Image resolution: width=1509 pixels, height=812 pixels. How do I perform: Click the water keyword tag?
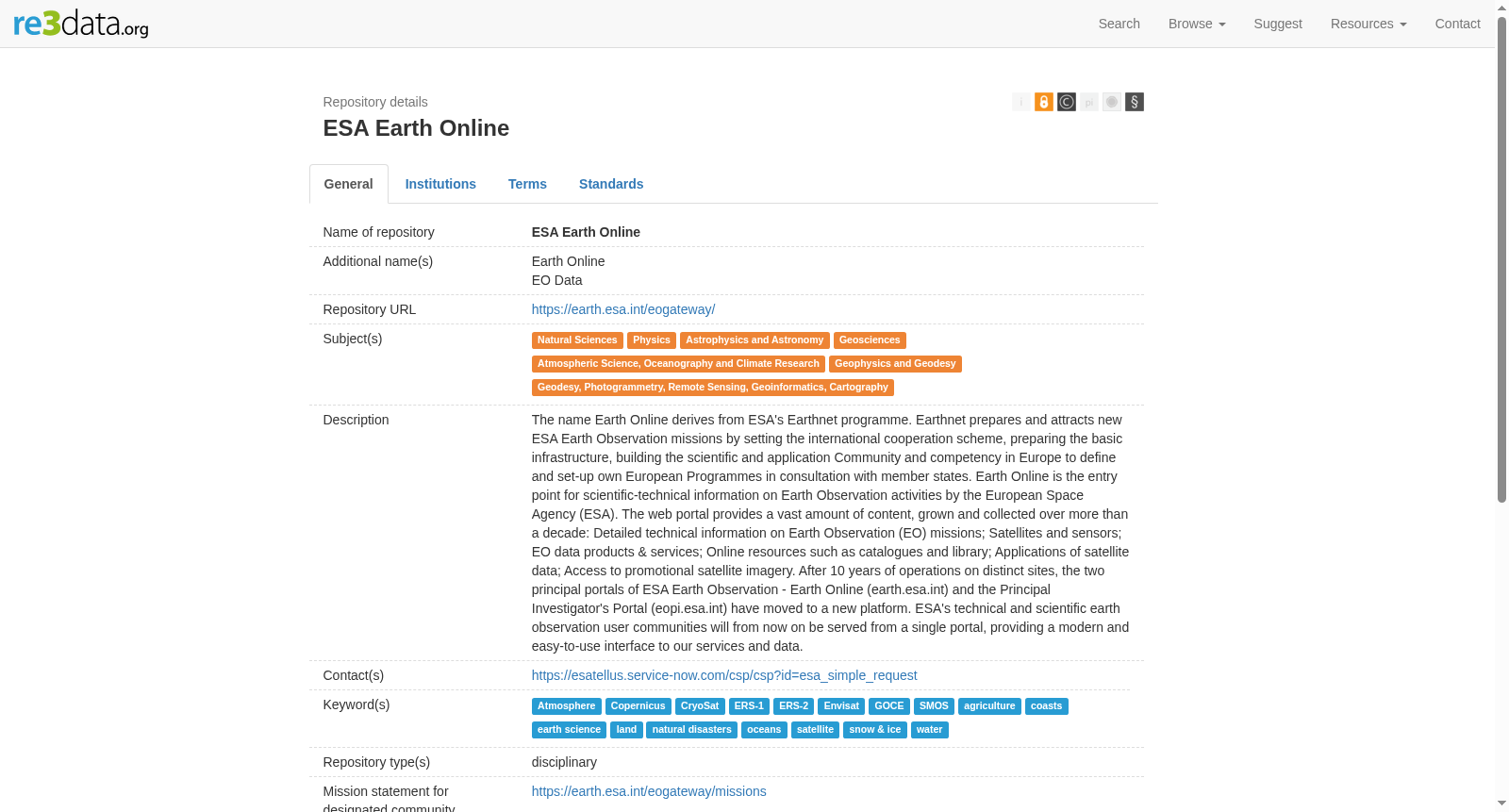click(x=930, y=730)
